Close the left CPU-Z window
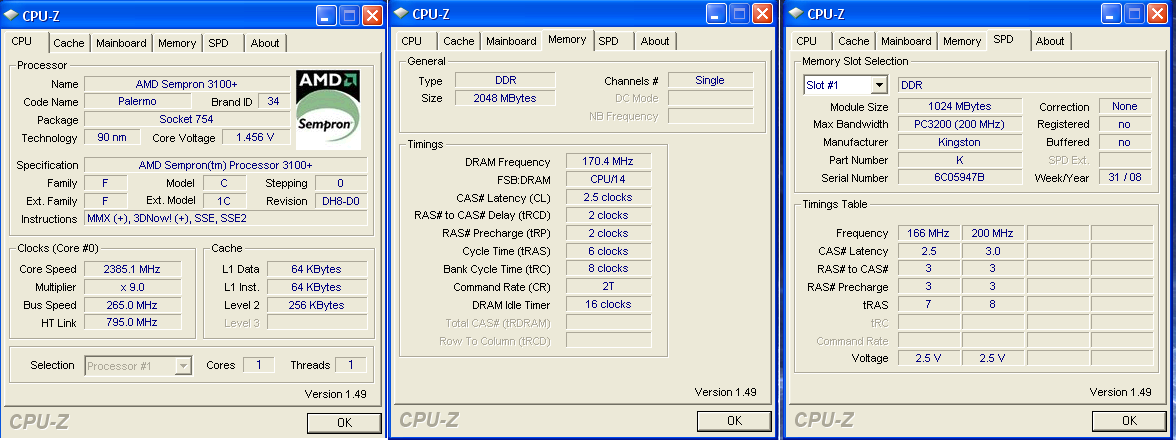 pyautogui.click(x=372, y=15)
